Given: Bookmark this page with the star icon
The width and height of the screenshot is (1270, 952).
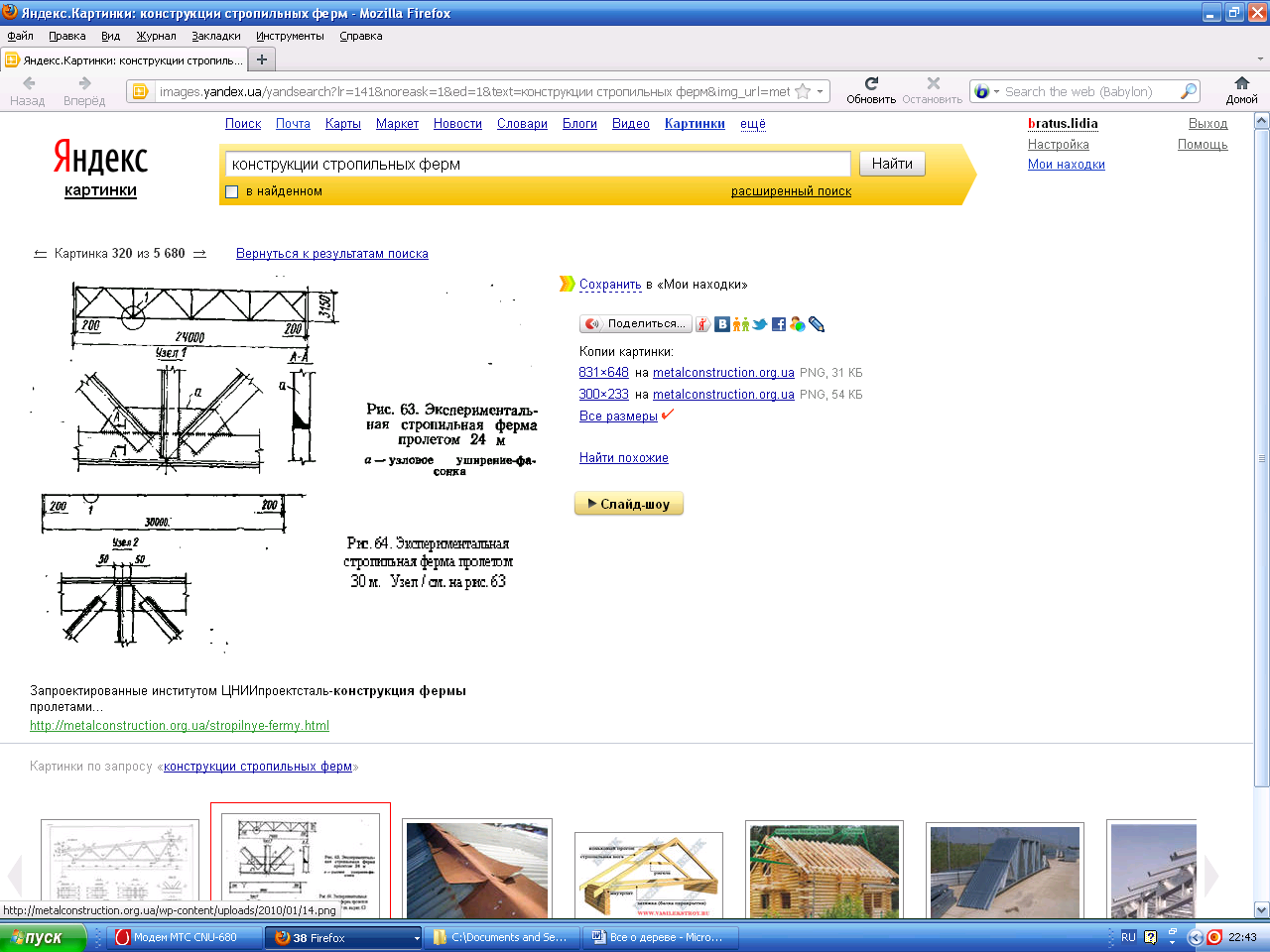Looking at the screenshot, I should pos(803,91).
